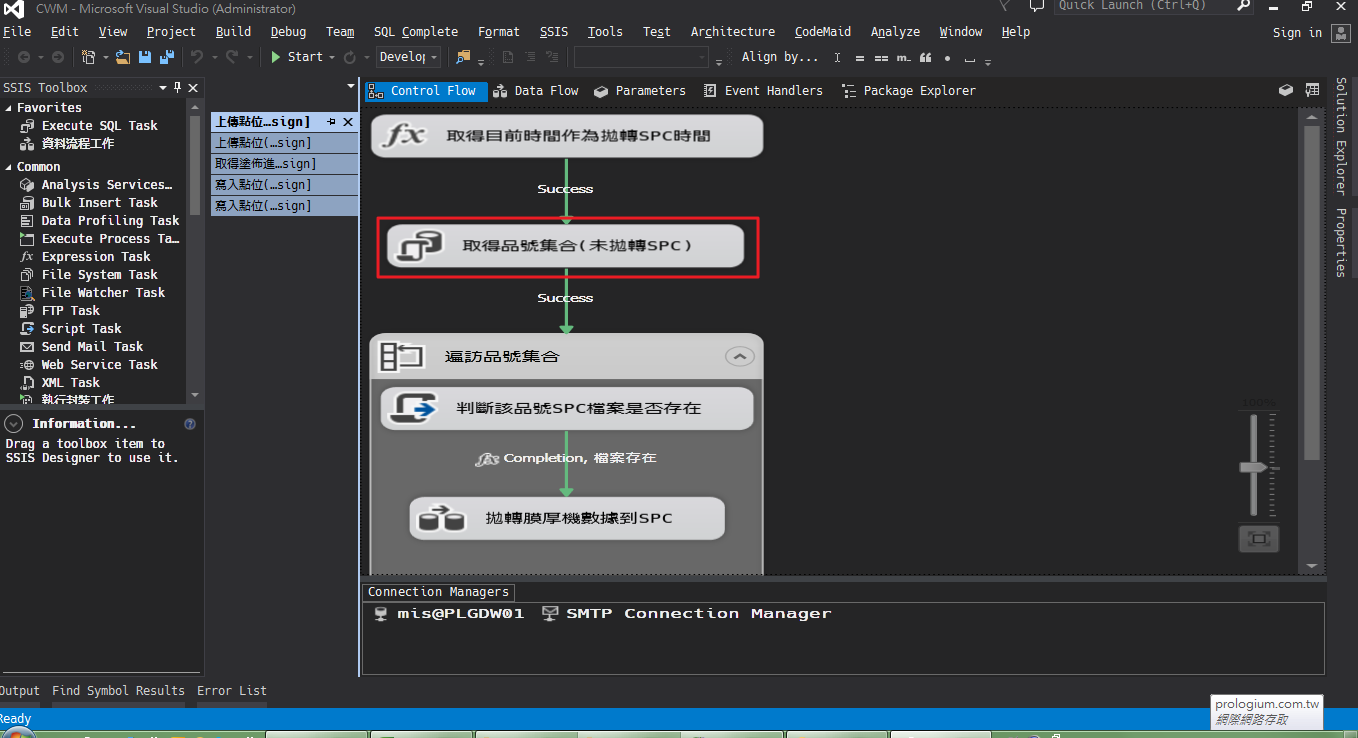Screen dimensions: 1358x738
Task: Select the 取得品號集合(未拋轉SPC) task
Action: point(566,246)
